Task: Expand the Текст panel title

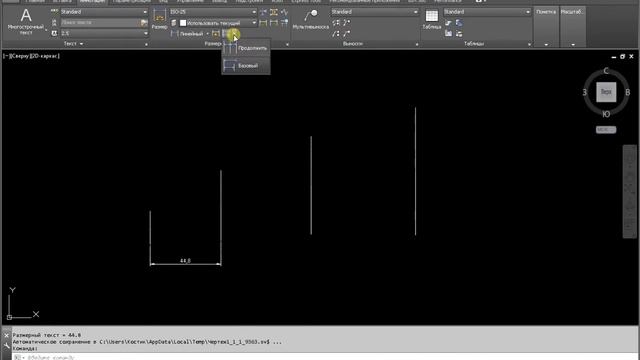Action: 73,44
